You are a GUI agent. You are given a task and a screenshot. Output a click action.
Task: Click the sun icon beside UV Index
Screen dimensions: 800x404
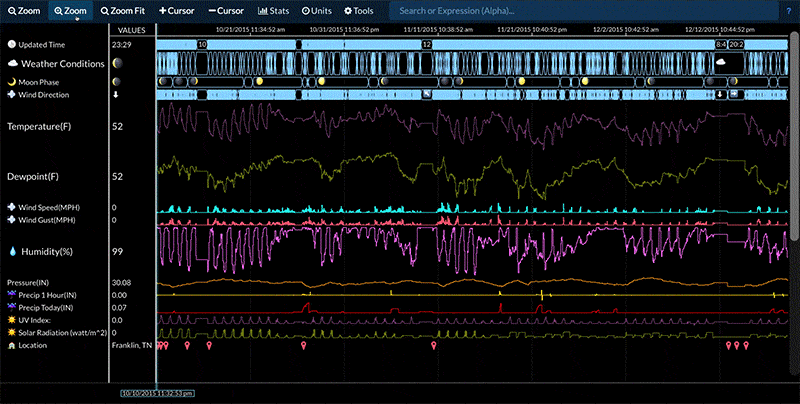pos(12,320)
